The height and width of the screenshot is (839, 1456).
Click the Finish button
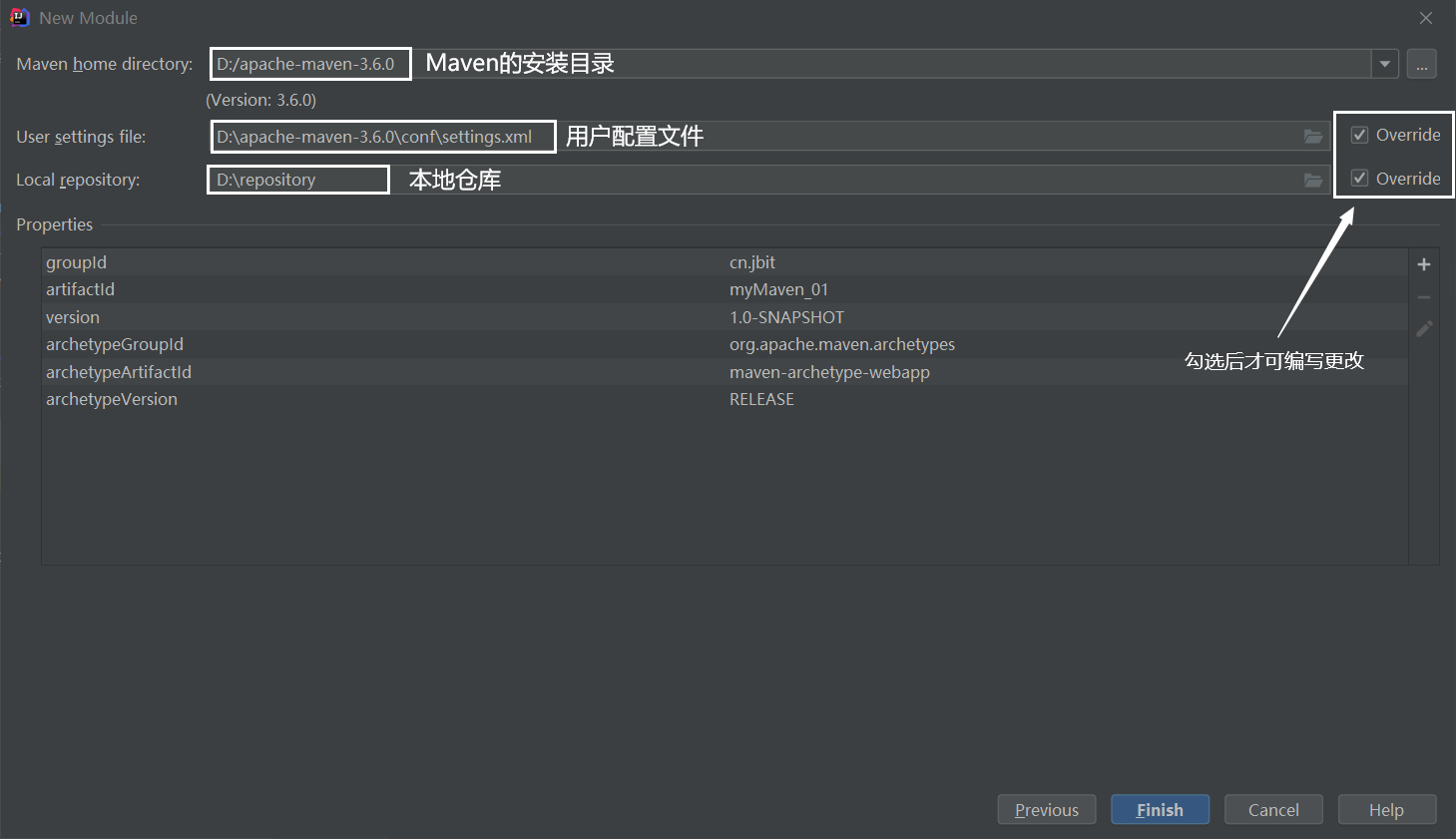(x=1160, y=810)
